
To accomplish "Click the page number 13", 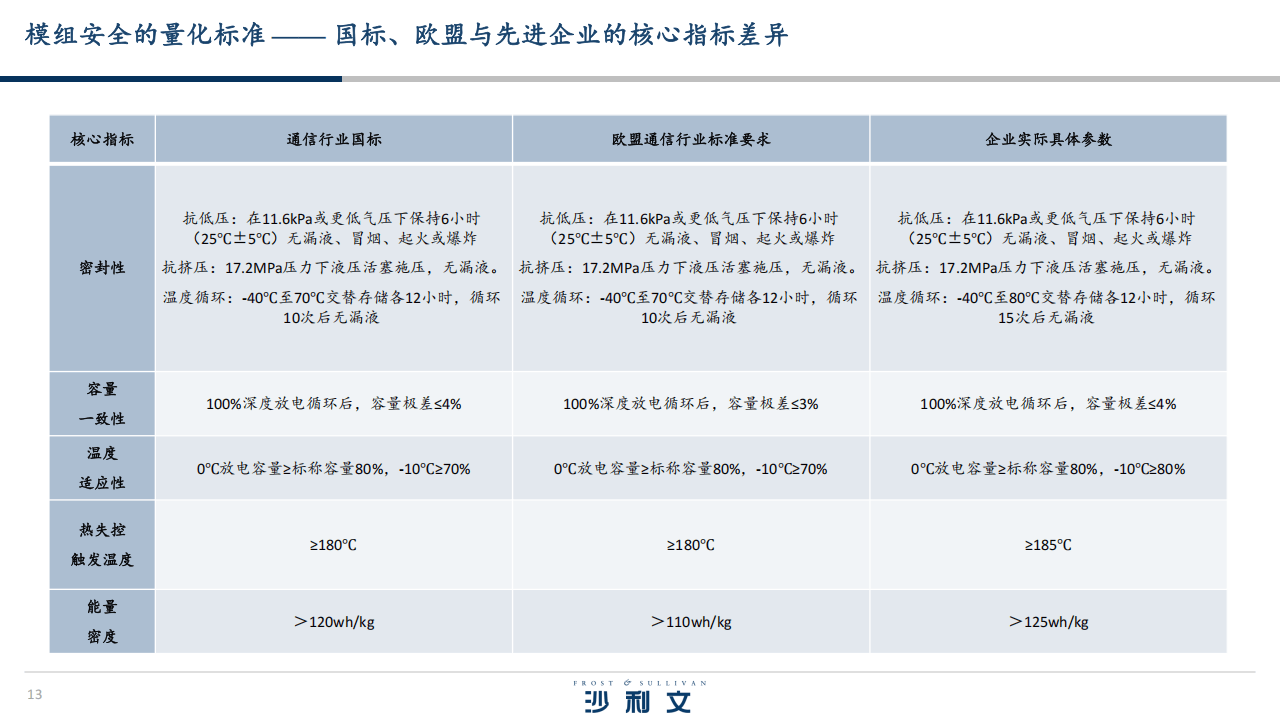I will point(34,695).
